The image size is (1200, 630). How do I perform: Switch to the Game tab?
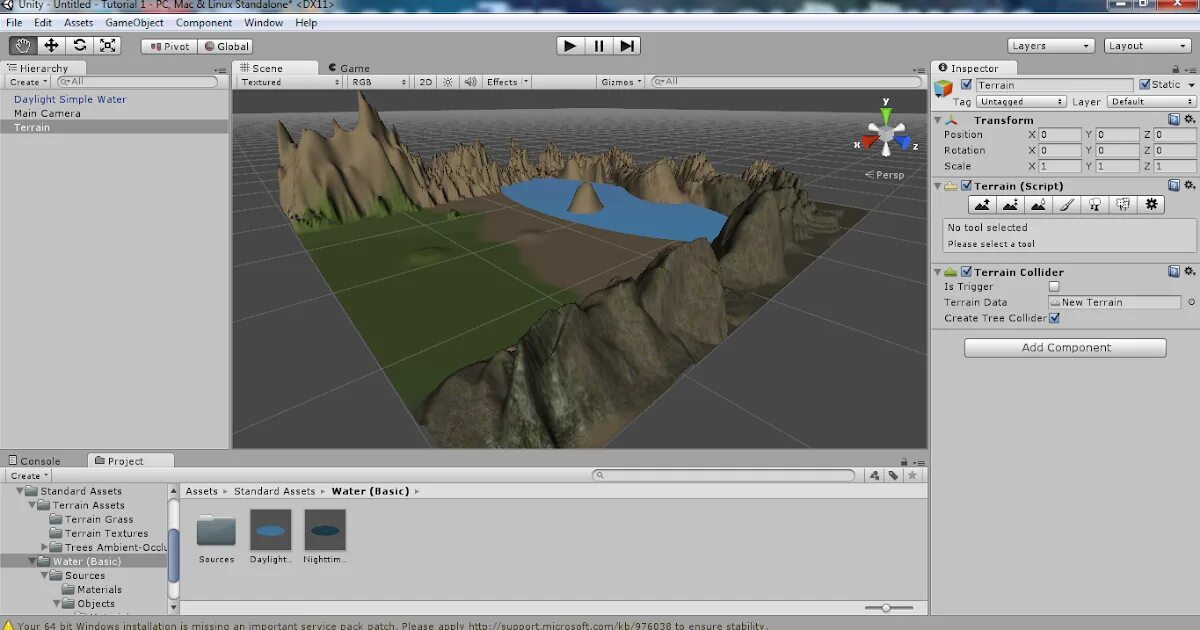348,68
